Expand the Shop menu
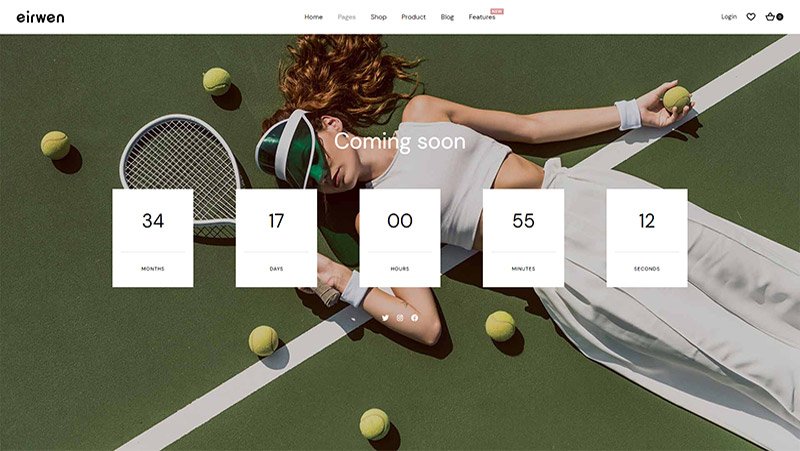 (379, 17)
